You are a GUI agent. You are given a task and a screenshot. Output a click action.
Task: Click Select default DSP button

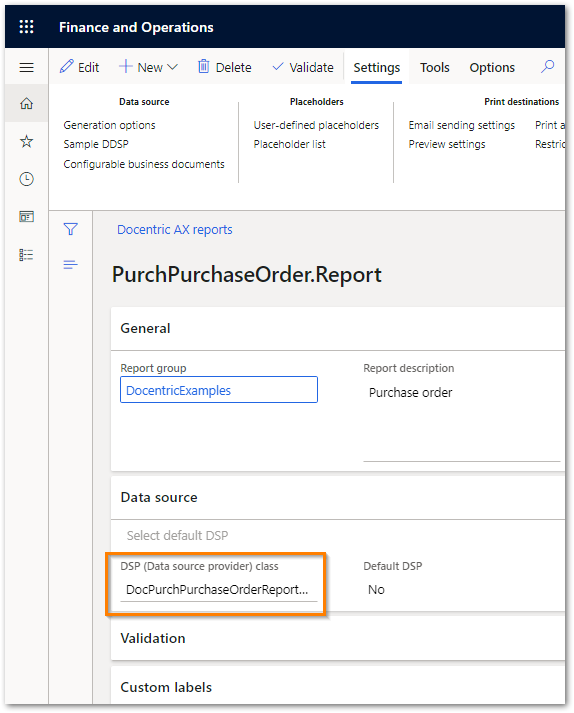(177, 535)
